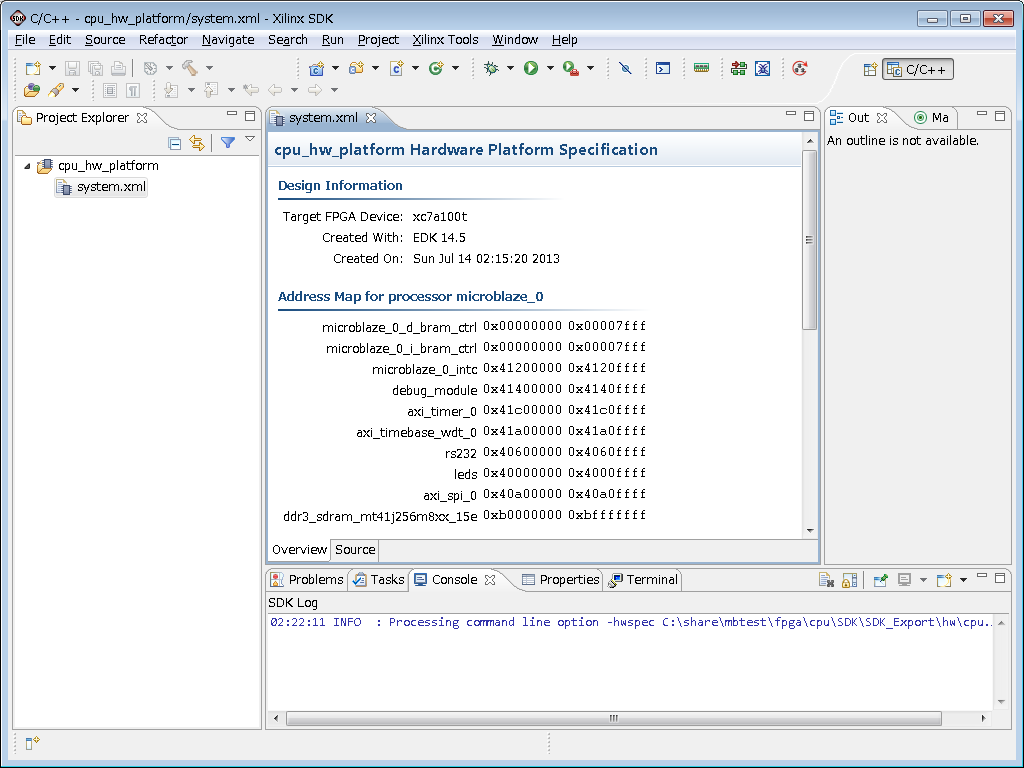This screenshot has width=1024, height=768.
Task: Close the system.xml editor tab
Action: (x=371, y=118)
